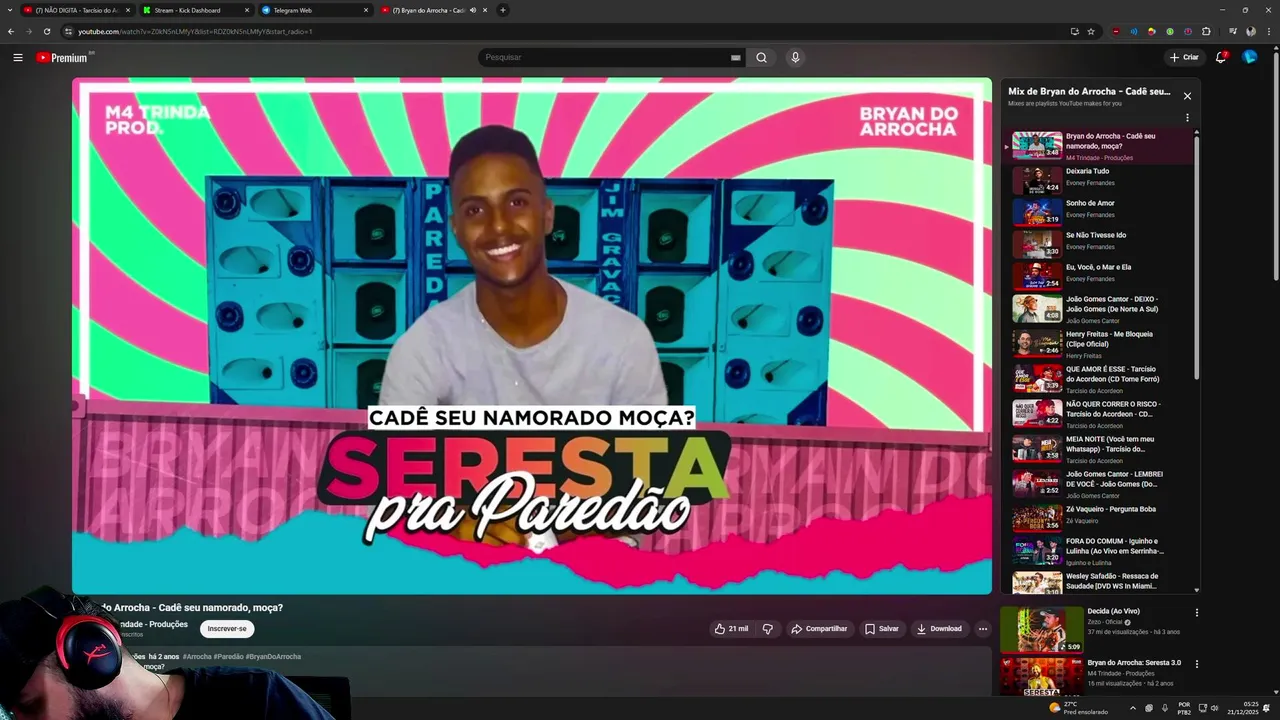The width and height of the screenshot is (1280, 720).
Task: Open options for Bryan do Arrocha: Seresta 3.0
Action: [x=1196, y=664]
